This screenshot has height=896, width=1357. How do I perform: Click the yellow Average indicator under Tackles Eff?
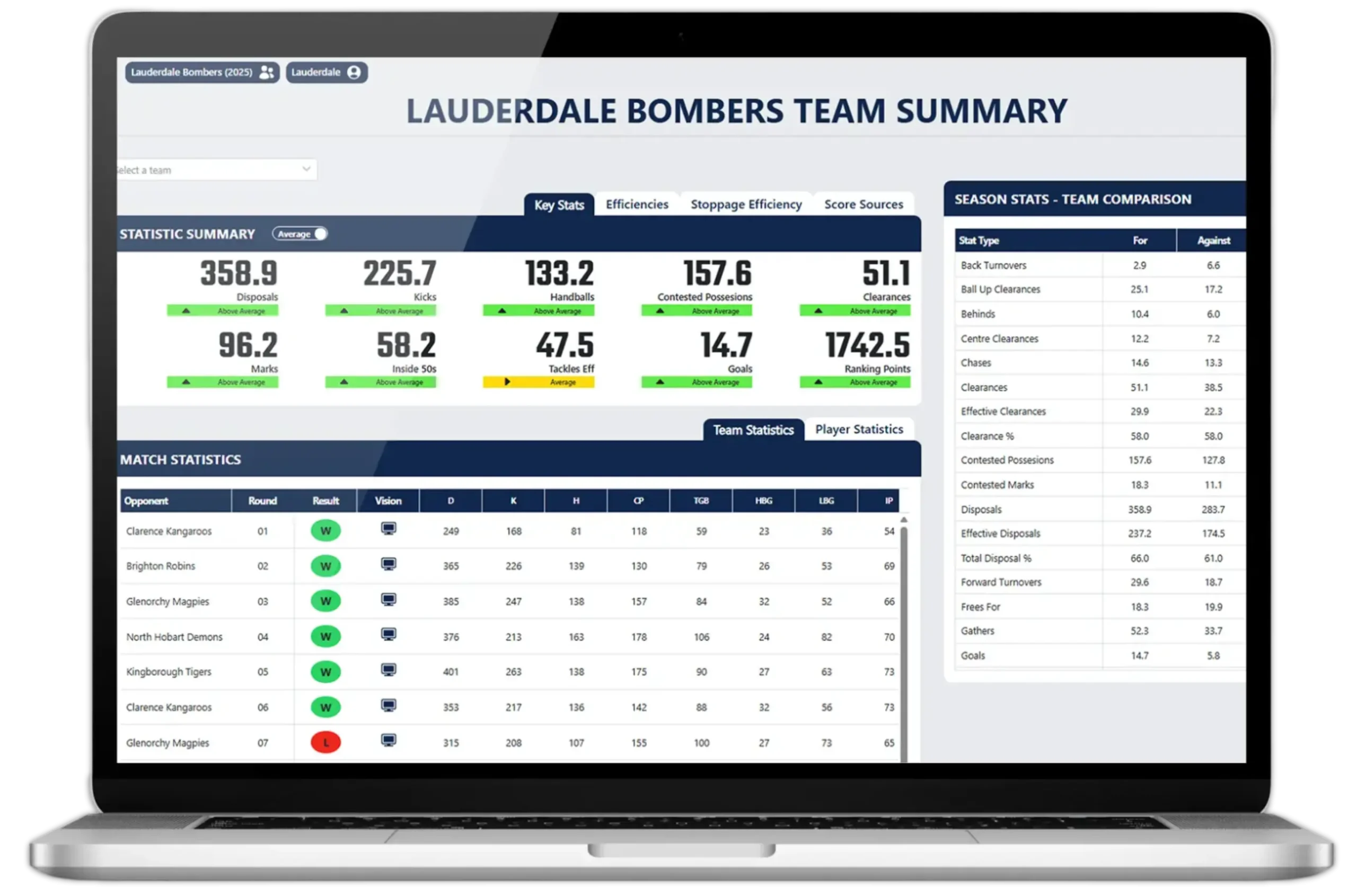tap(539, 382)
